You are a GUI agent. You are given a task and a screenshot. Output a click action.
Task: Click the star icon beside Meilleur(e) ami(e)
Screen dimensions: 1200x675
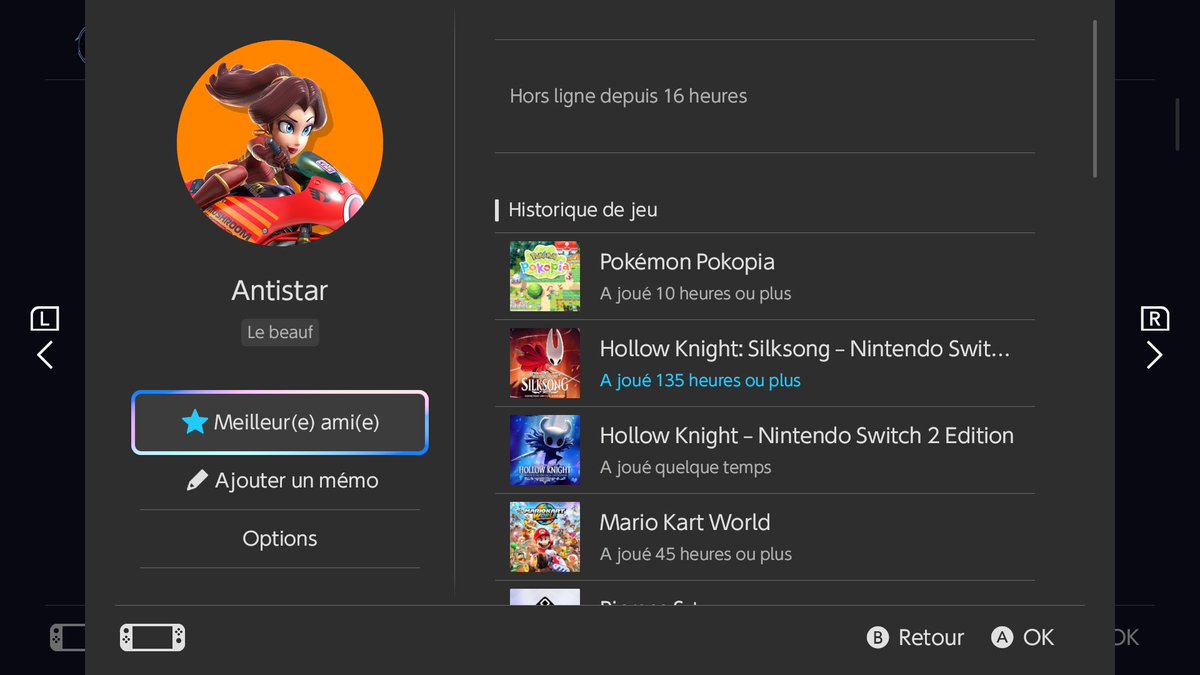click(x=194, y=421)
